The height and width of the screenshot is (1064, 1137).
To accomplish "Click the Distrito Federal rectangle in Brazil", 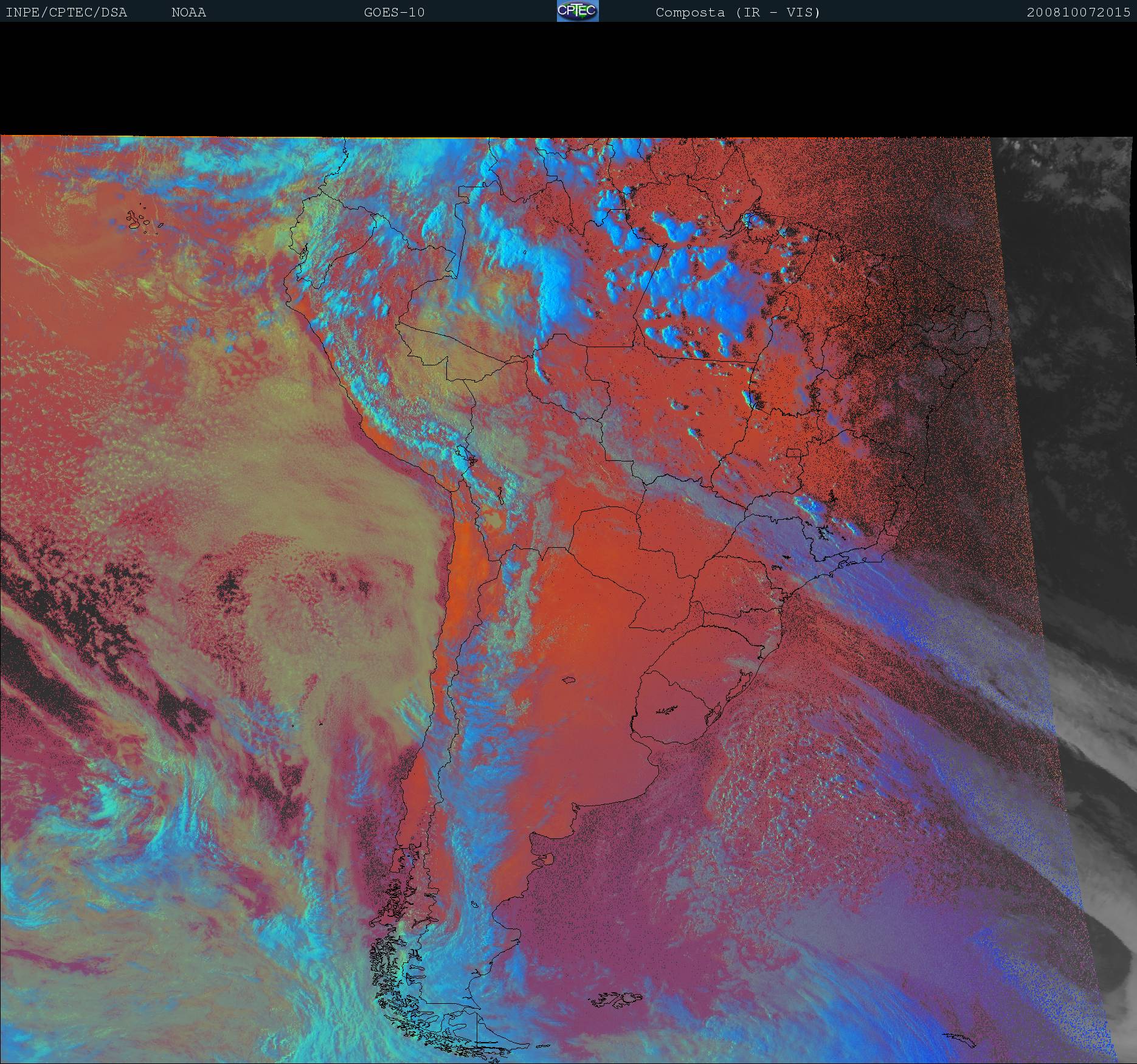I will (x=793, y=453).
